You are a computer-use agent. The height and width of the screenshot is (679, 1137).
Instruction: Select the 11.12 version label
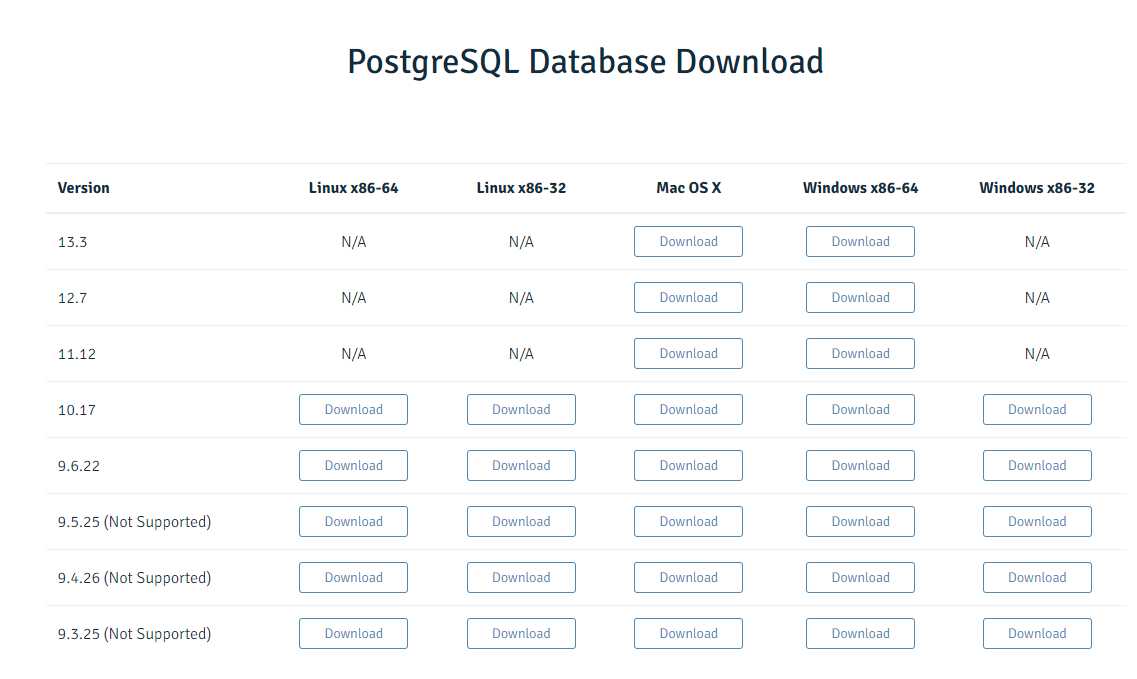(77, 354)
